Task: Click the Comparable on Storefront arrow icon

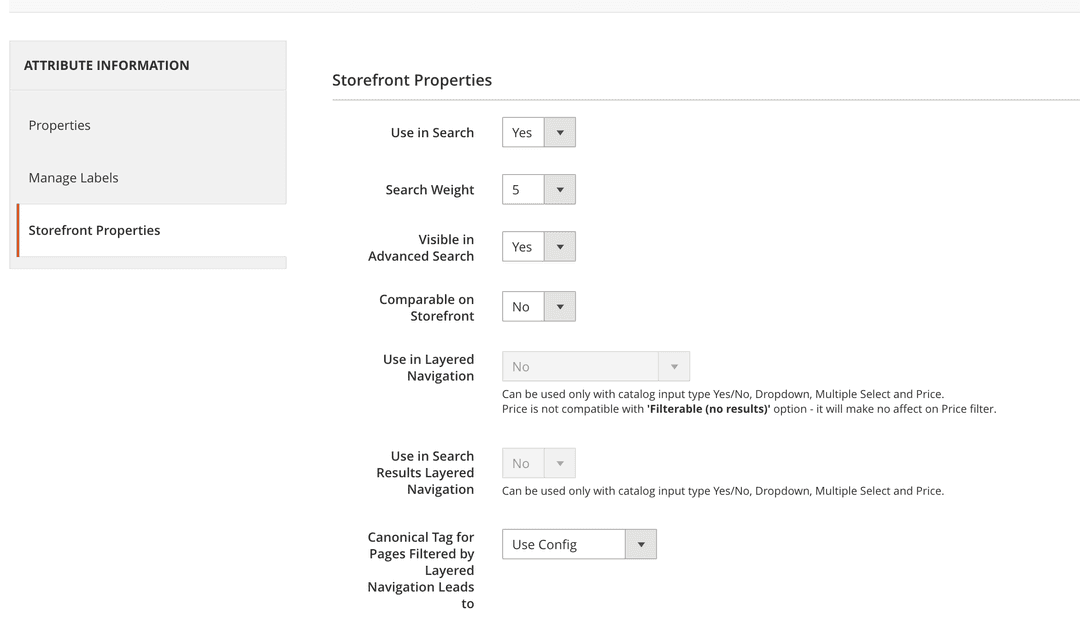Action: point(560,306)
